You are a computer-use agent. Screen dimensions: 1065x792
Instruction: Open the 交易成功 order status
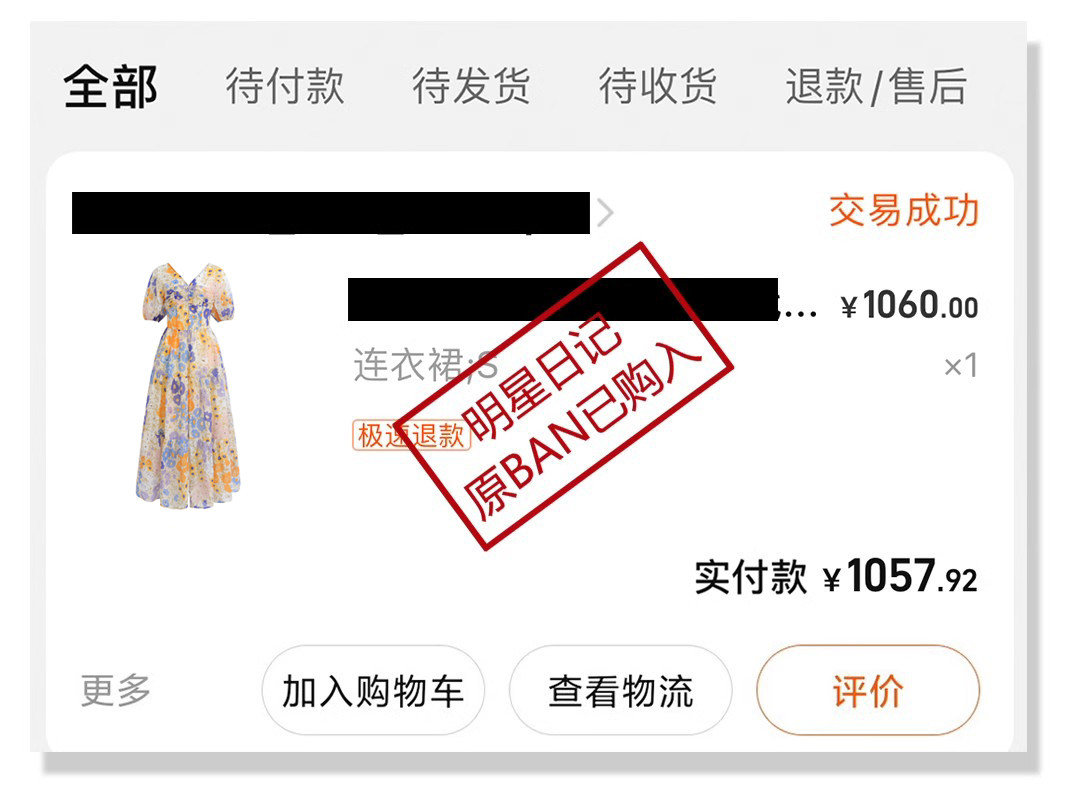[903, 211]
